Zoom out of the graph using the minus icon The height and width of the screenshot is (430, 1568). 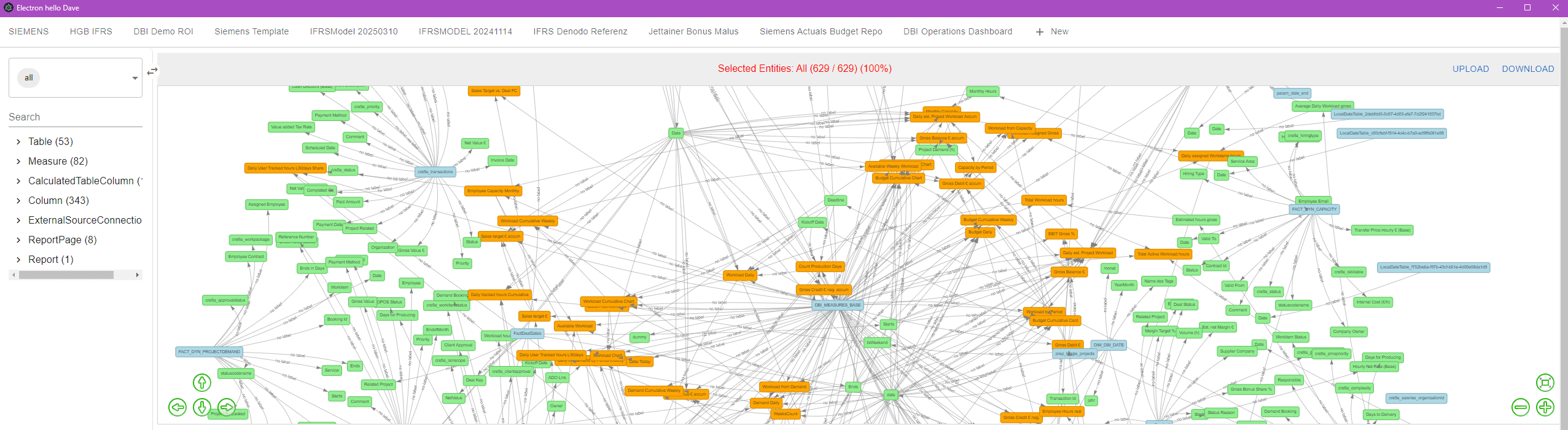[x=1521, y=407]
